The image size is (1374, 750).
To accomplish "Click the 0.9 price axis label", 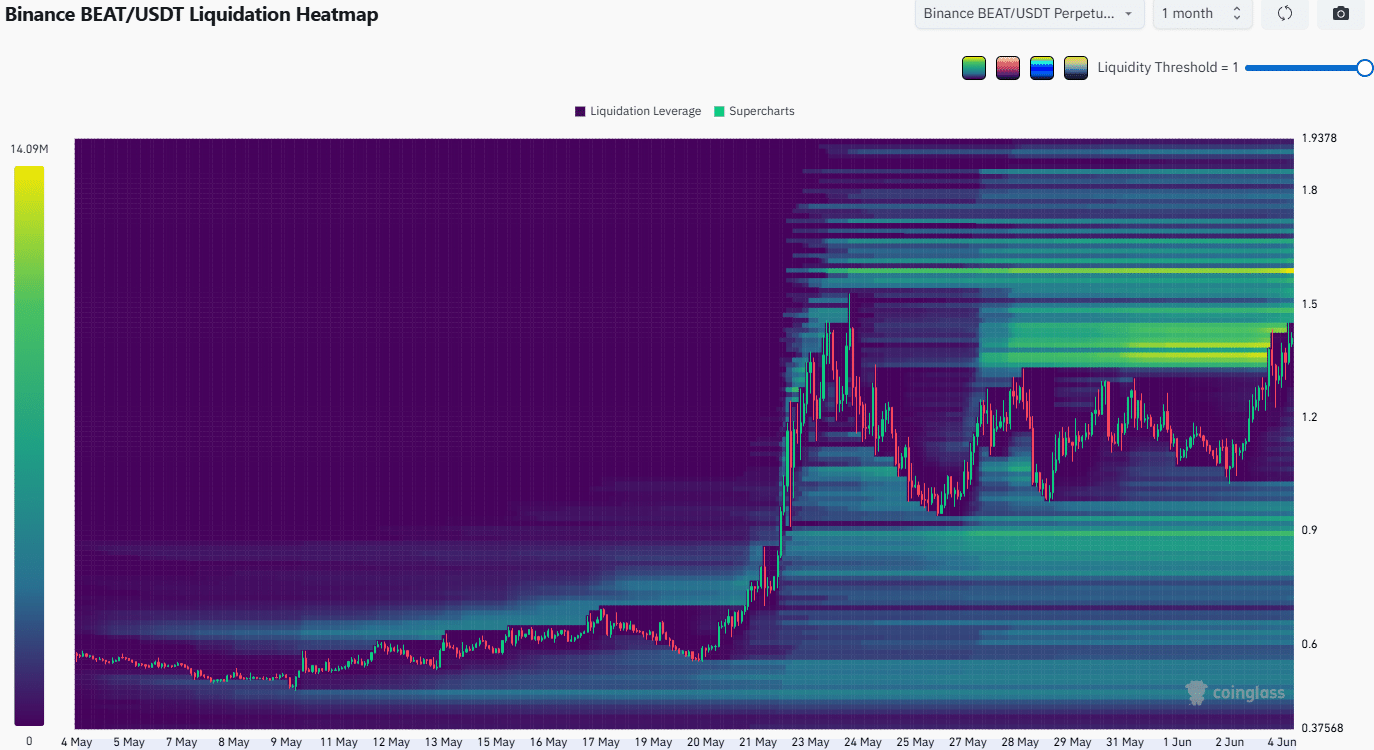I will (1309, 530).
